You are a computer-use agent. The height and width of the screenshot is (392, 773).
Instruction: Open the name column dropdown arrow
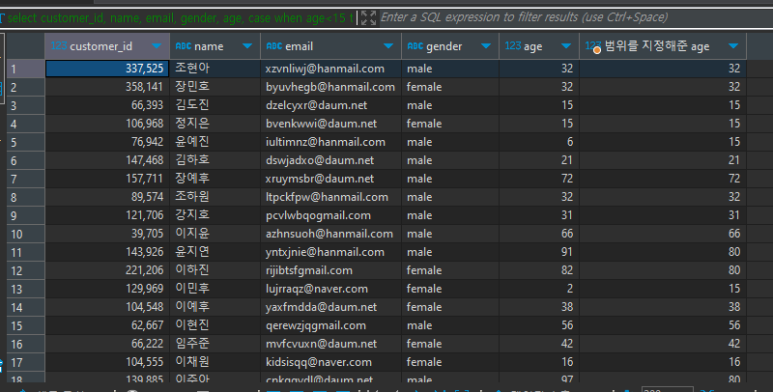(247, 46)
